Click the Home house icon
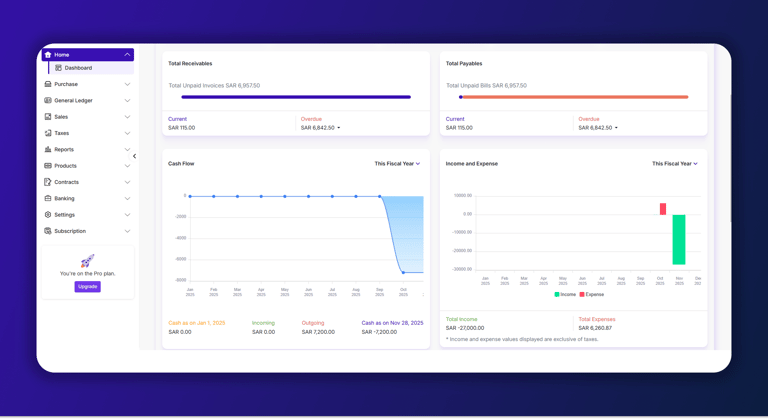768x419 pixels. click(x=48, y=55)
